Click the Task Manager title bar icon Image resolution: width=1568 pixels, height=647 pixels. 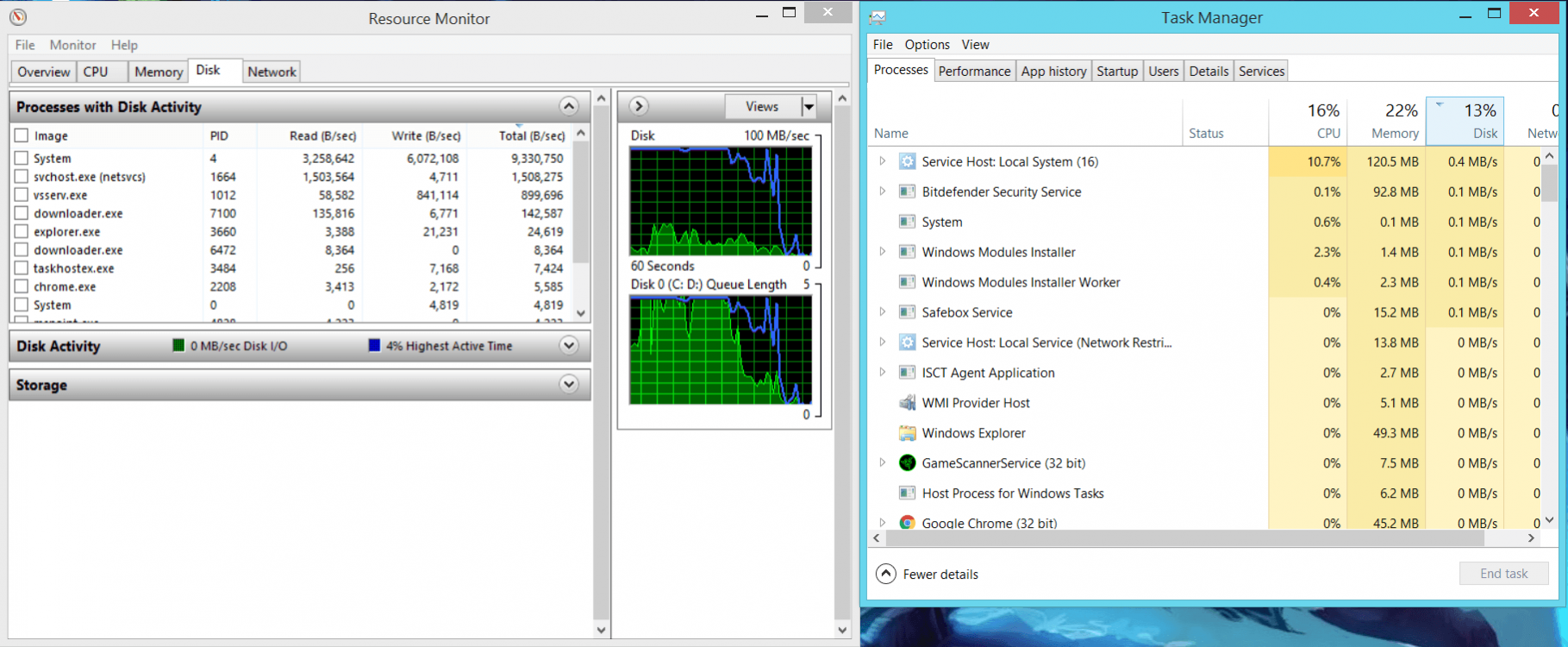pyautogui.click(x=878, y=17)
